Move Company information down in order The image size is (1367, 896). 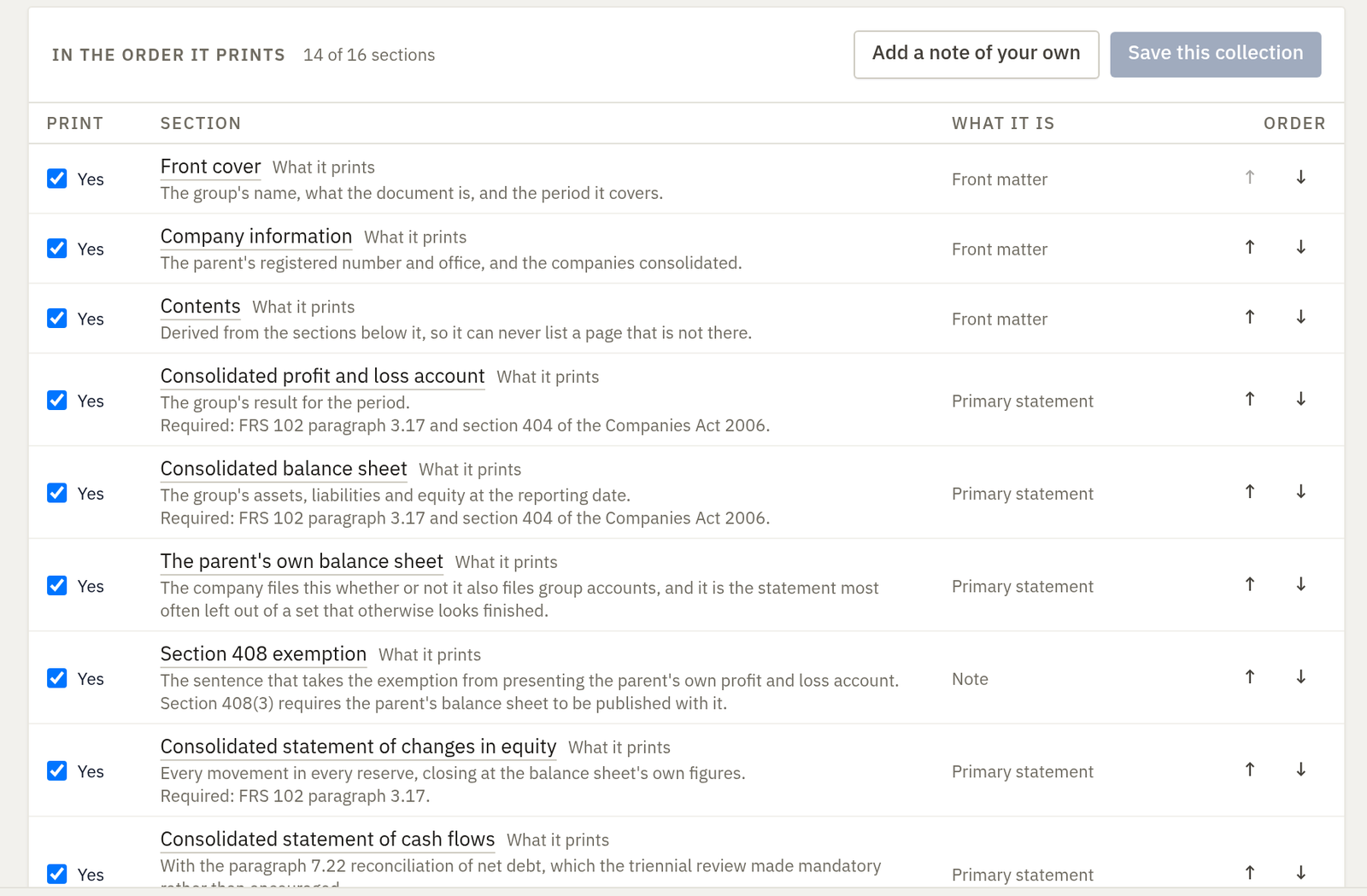tap(1300, 248)
